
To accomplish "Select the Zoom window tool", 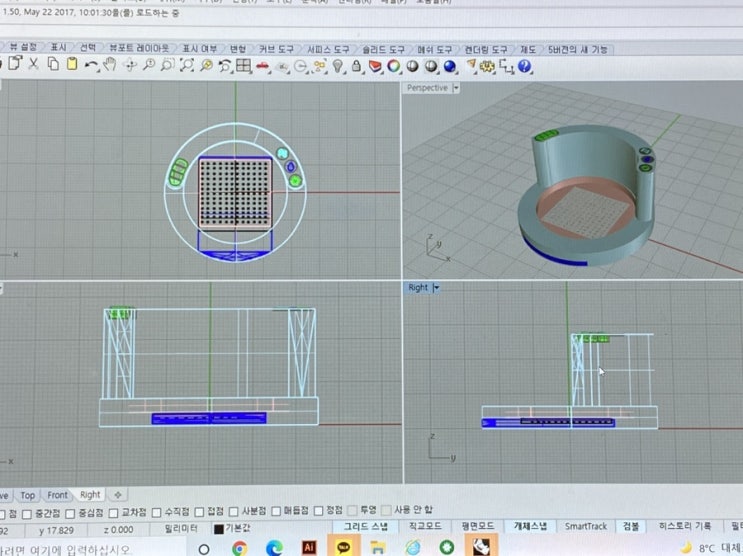I will [167, 65].
